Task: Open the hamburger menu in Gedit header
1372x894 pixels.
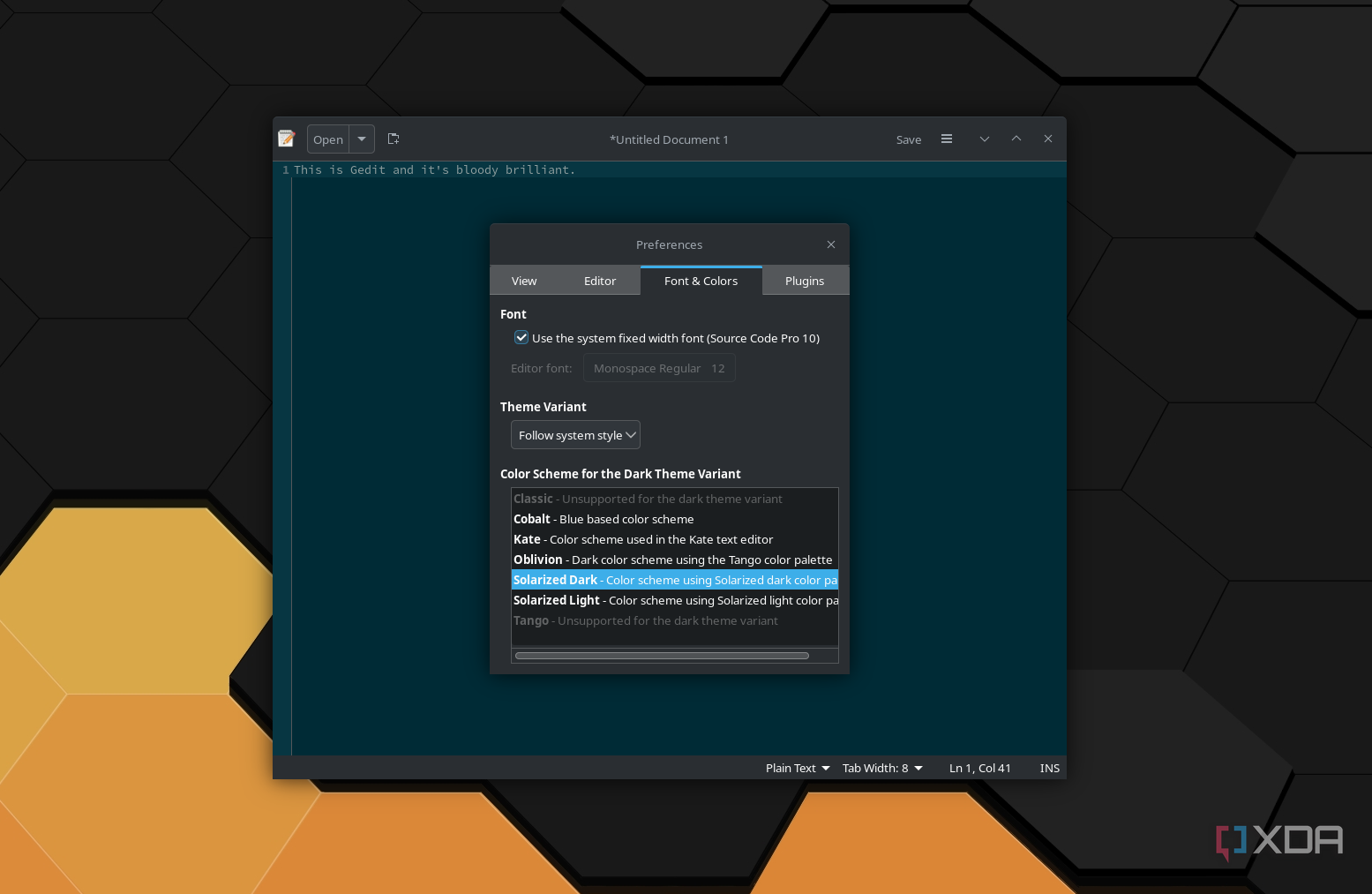Action: pyautogui.click(x=947, y=139)
